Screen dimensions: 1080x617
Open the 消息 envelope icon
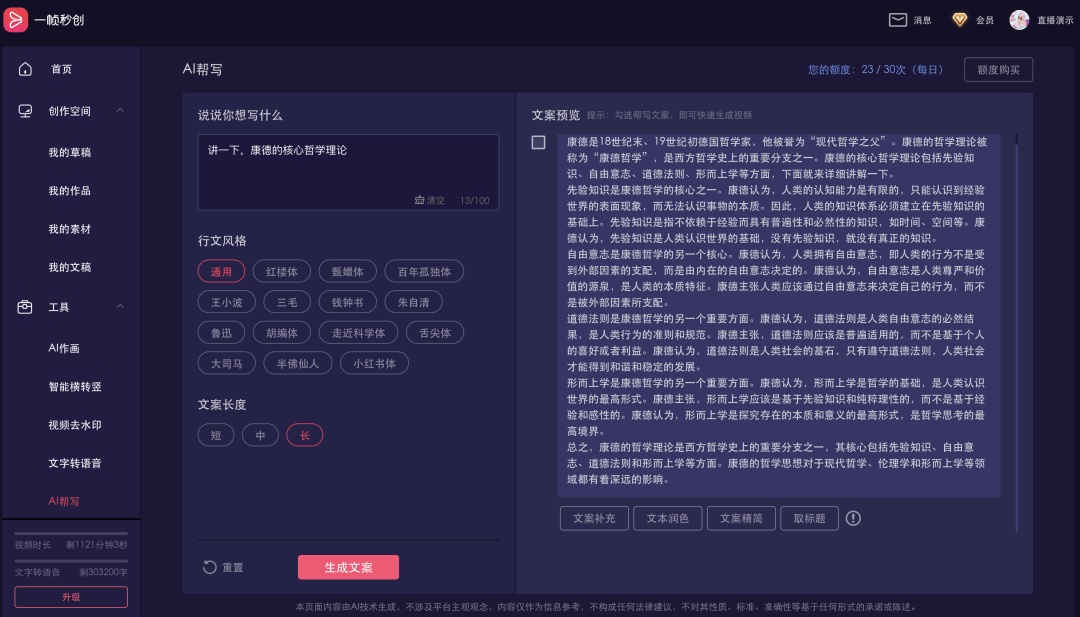(897, 20)
